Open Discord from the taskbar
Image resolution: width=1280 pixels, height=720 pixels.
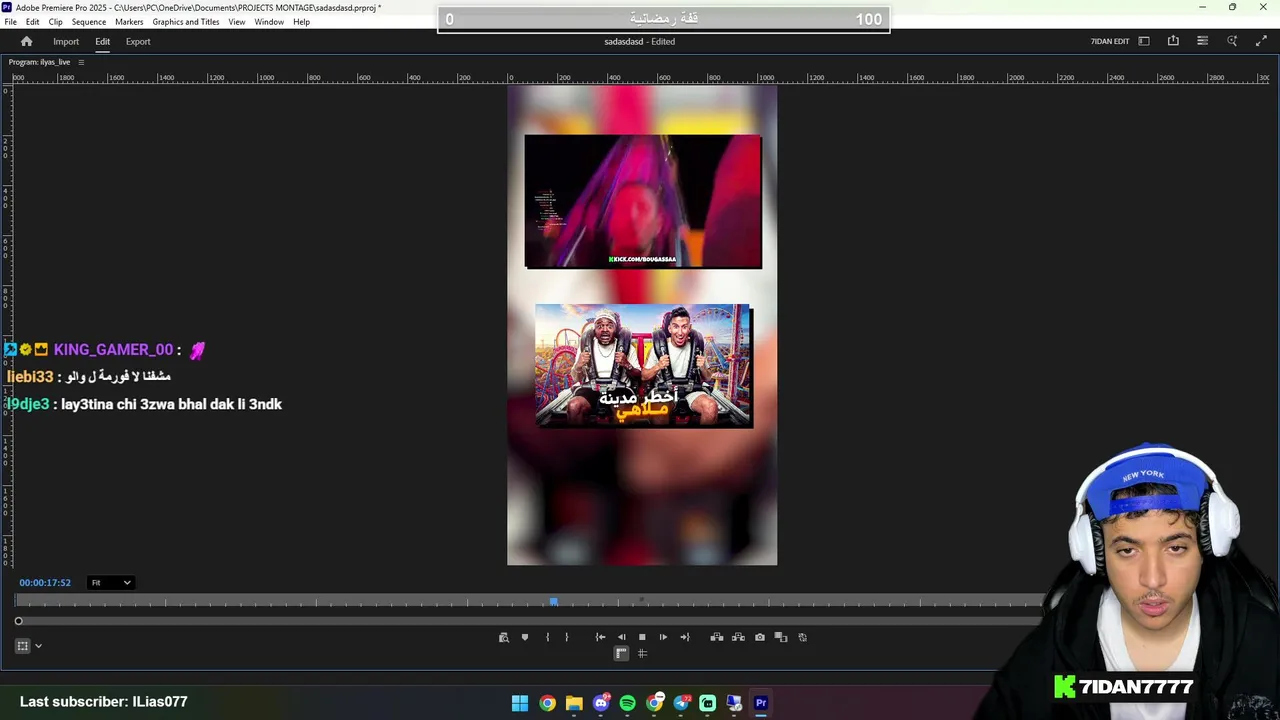(601, 703)
